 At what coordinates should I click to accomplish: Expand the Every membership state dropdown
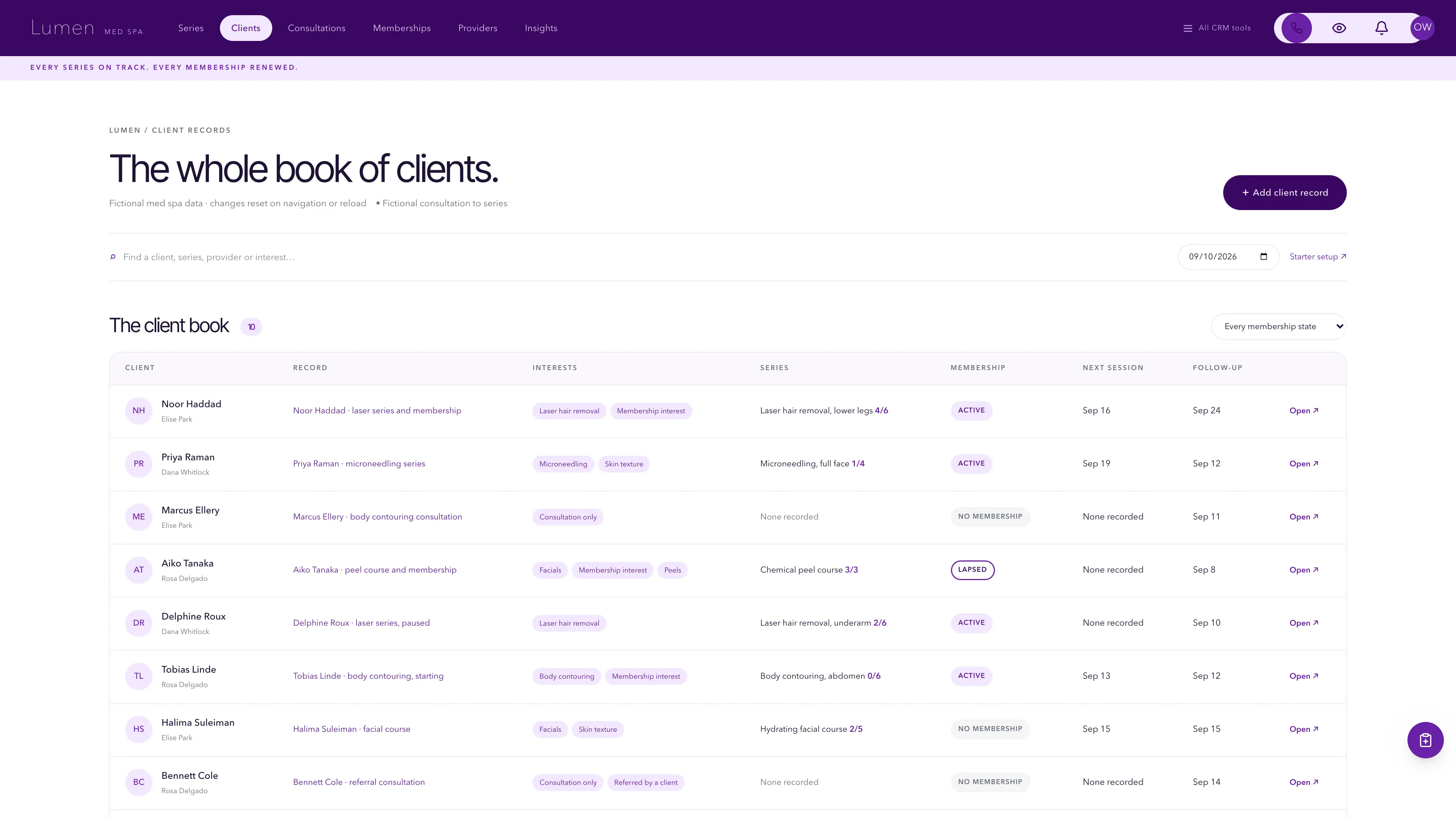[x=1279, y=327]
